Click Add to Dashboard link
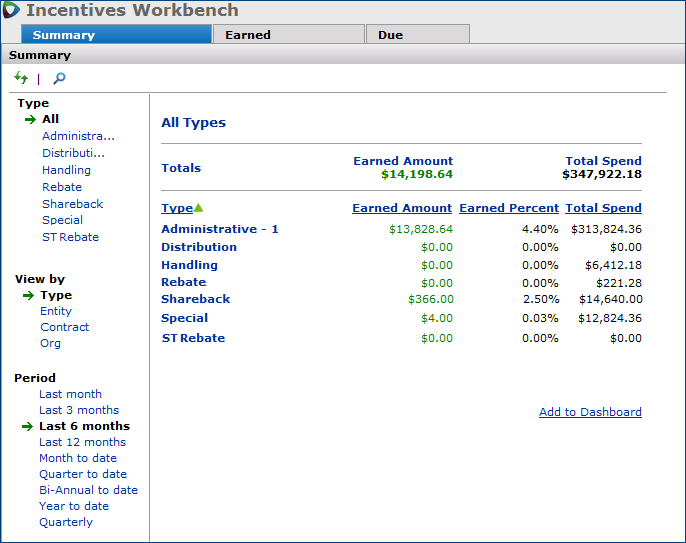Image resolution: width=686 pixels, height=543 pixels. (x=590, y=412)
